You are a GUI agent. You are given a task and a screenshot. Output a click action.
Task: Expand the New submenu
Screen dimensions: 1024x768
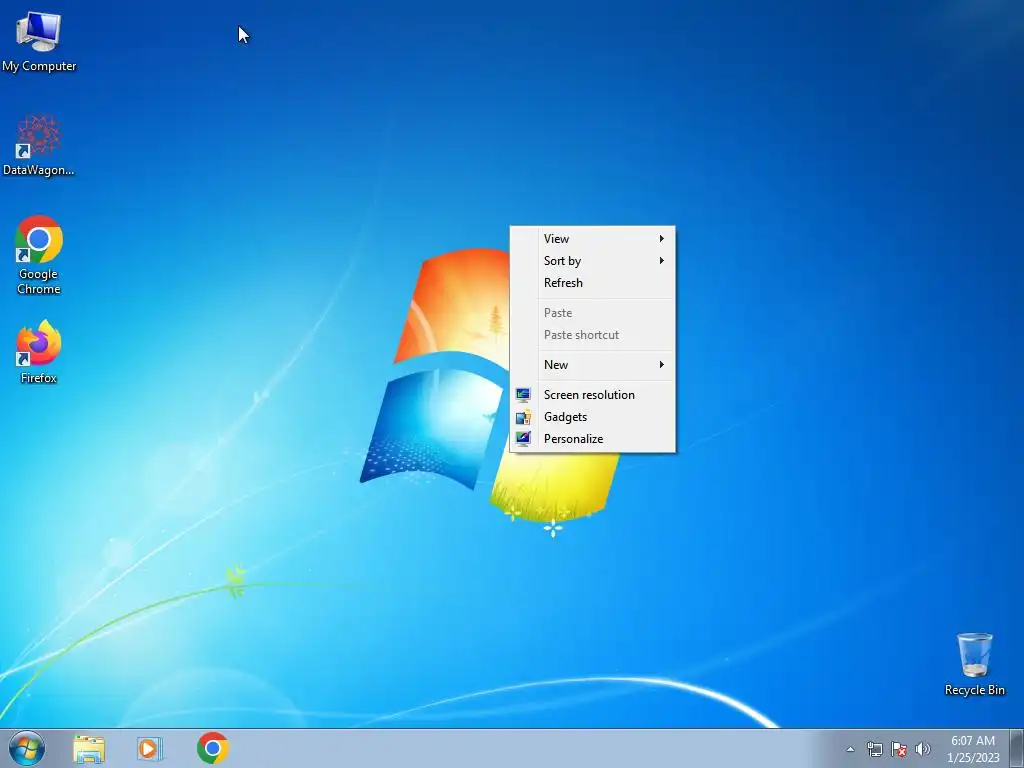pyautogui.click(x=592, y=364)
